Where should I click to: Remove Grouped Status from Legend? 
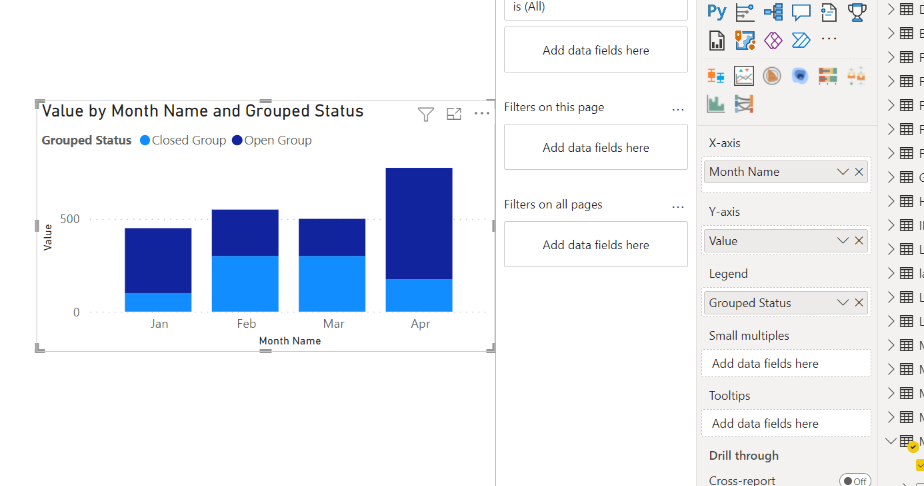point(859,303)
